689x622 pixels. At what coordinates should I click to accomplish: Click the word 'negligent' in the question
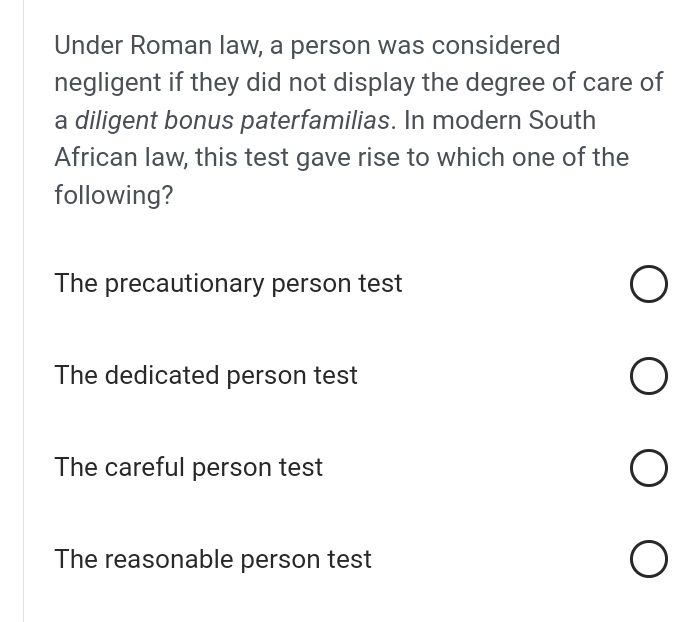coord(106,83)
